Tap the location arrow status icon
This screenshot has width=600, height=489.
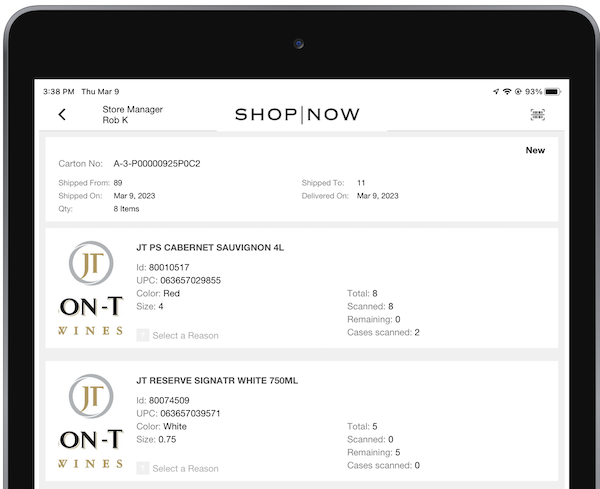(x=496, y=91)
